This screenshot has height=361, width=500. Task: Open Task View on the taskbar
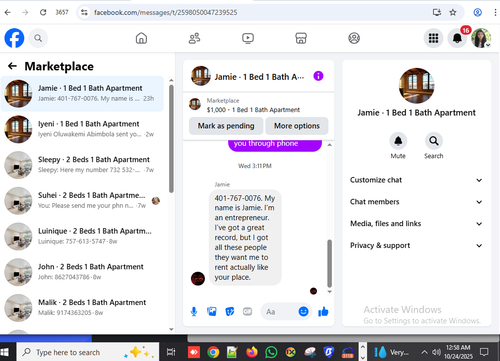[171, 352]
